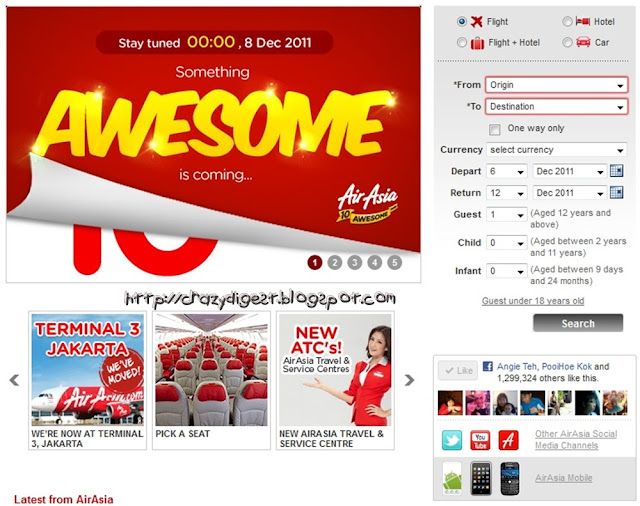Open the Return date calendar icon
The width and height of the screenshot is (640, 506).
click(x=616, y=192)
